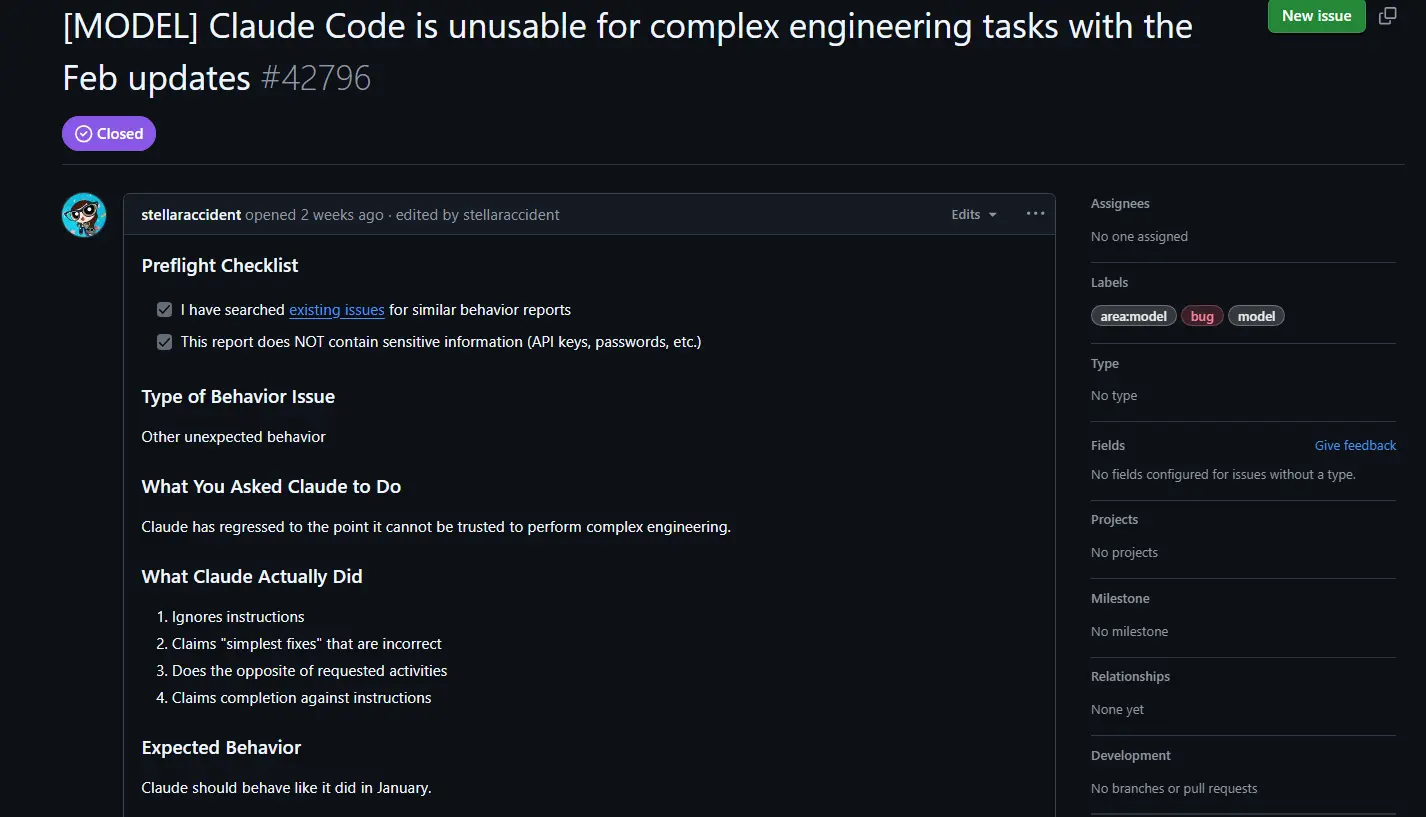The height and width of the screenshot is (817, 1426).
Task: Toggle the 'searched existing issues' checkbox
Action: coord(165,310)
